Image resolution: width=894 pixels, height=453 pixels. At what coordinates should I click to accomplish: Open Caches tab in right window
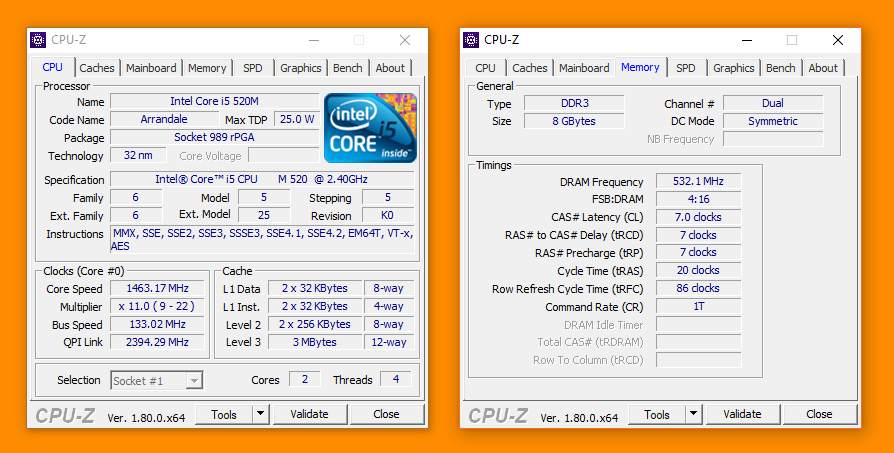click(x=530, y=68)
